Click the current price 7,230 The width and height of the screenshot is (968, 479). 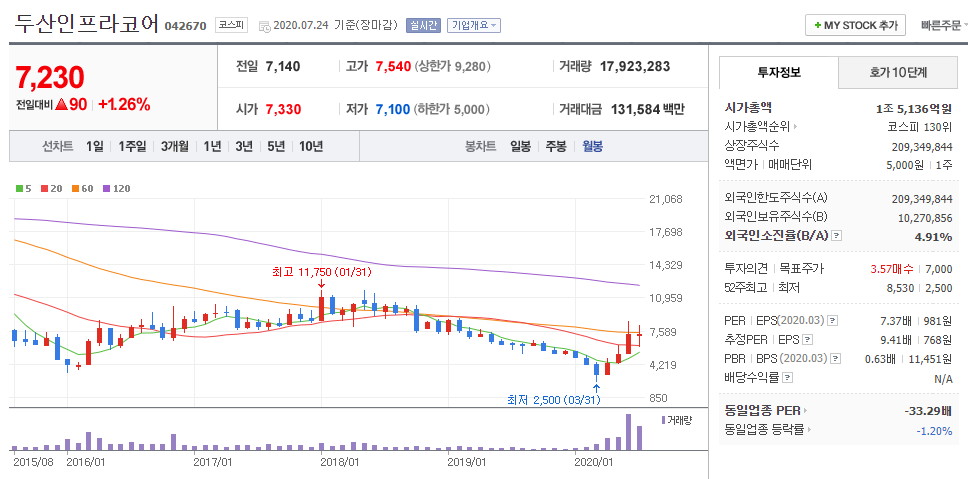(49, 78)
